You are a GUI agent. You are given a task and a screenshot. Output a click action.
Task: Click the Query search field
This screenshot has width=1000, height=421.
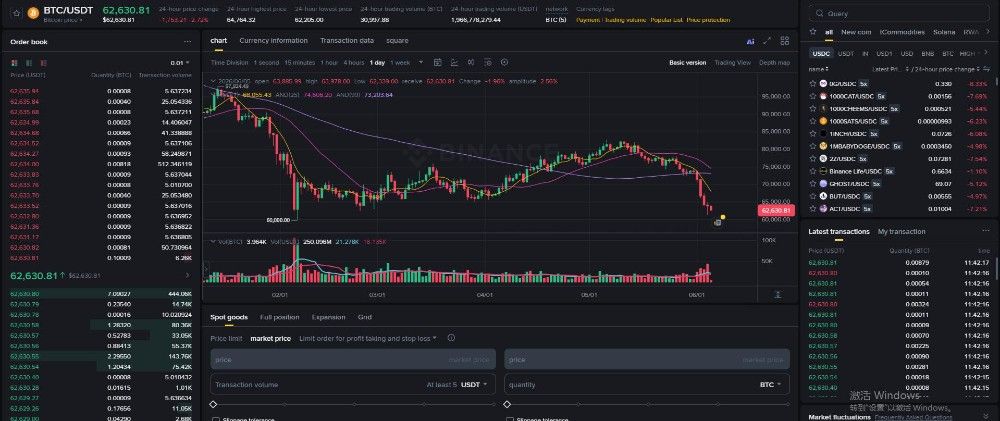900,13
